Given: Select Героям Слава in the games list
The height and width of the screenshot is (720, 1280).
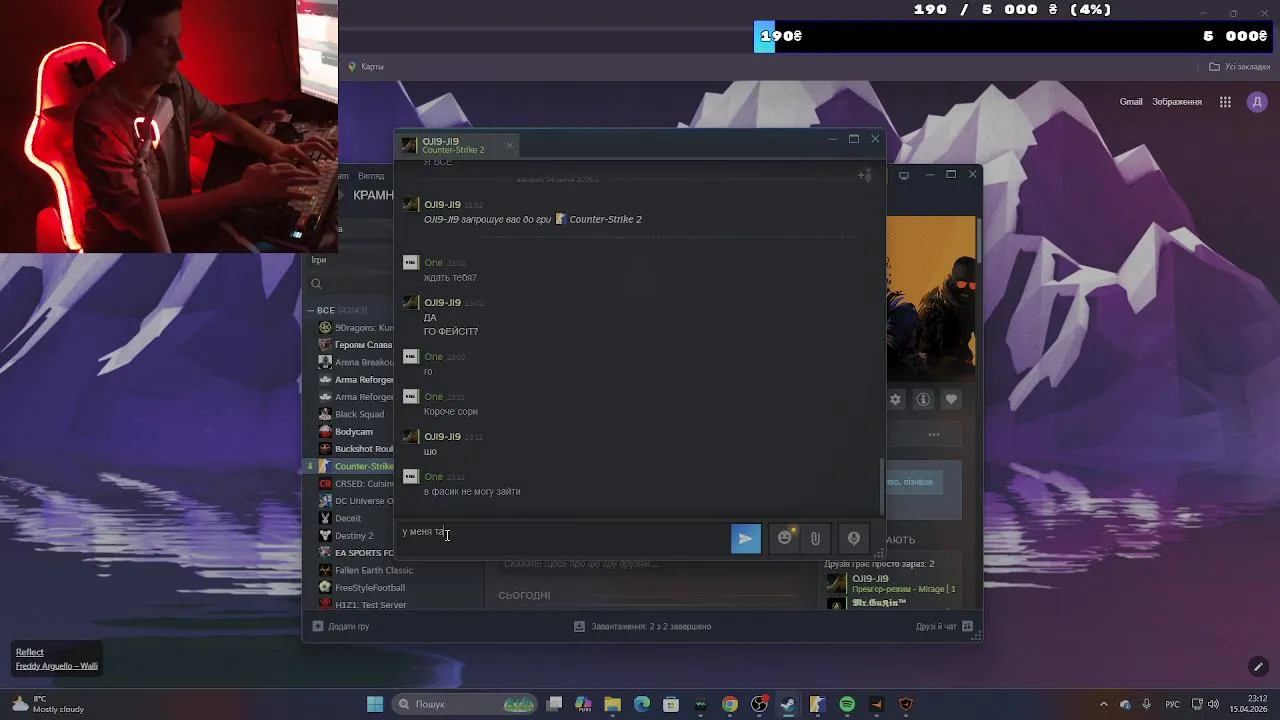Looking at the screenshot, I should [355, 345].
